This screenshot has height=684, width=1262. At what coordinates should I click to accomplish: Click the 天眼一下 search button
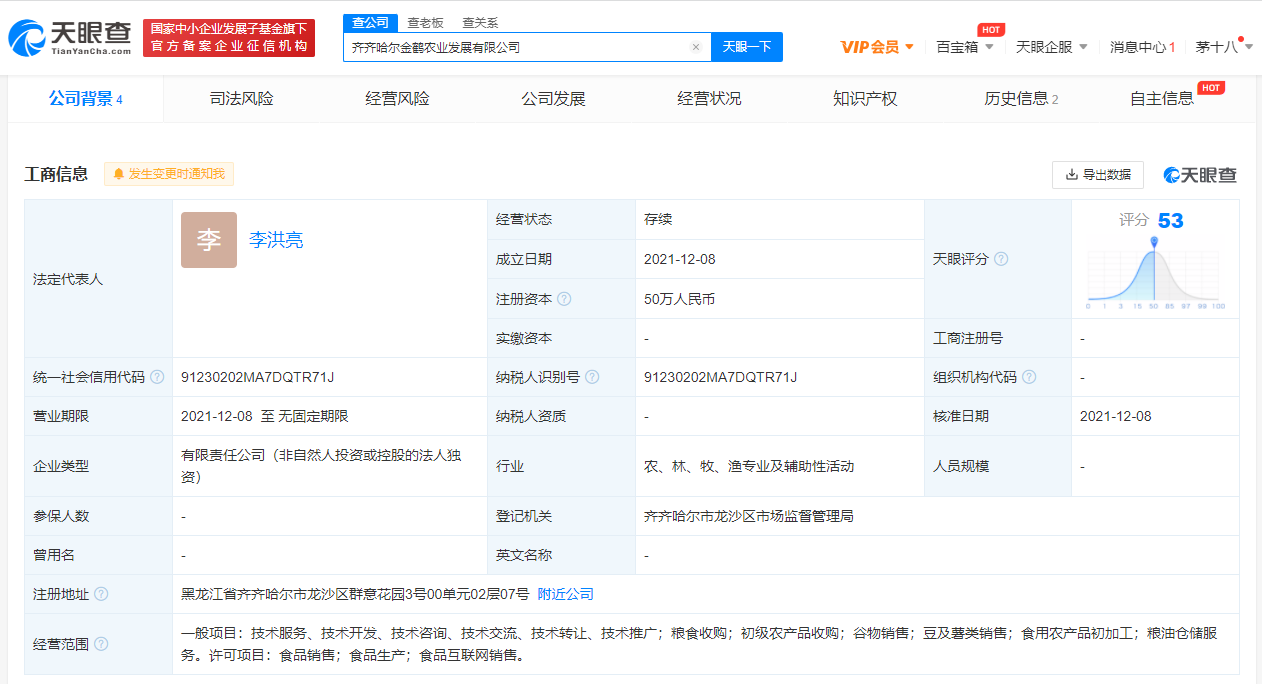747,47
